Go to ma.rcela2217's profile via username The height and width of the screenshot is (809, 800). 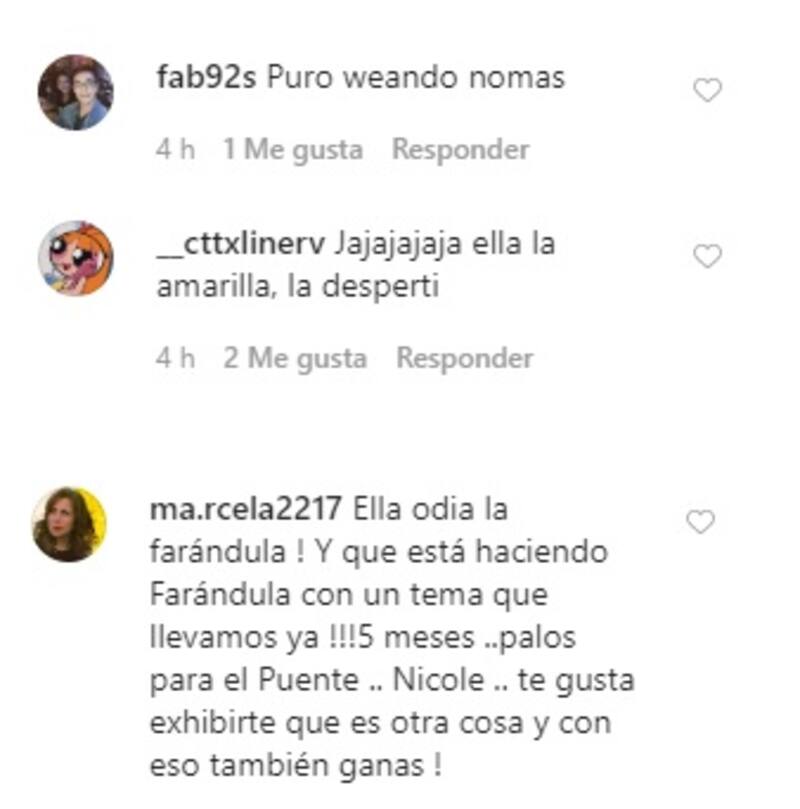tap(246, 509)
